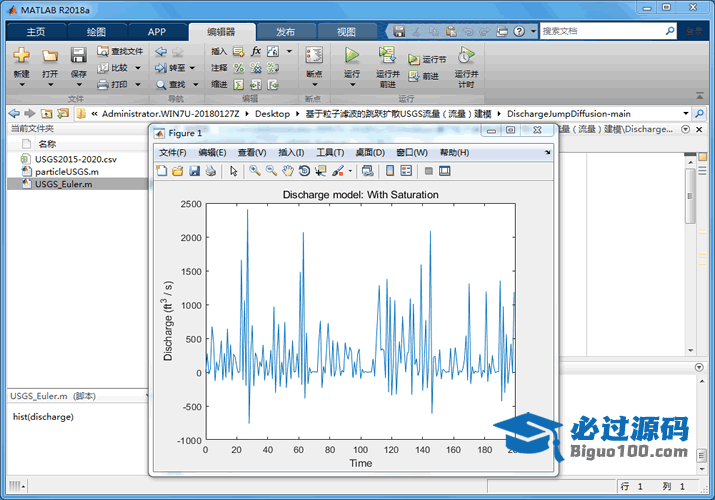This screenshot has height=500, width=715.
Task: Click the 查找文件 button
Action: [119, 51]
